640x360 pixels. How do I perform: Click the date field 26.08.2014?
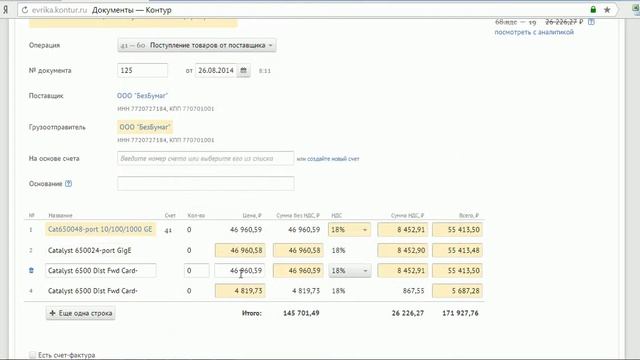[216, 71]
